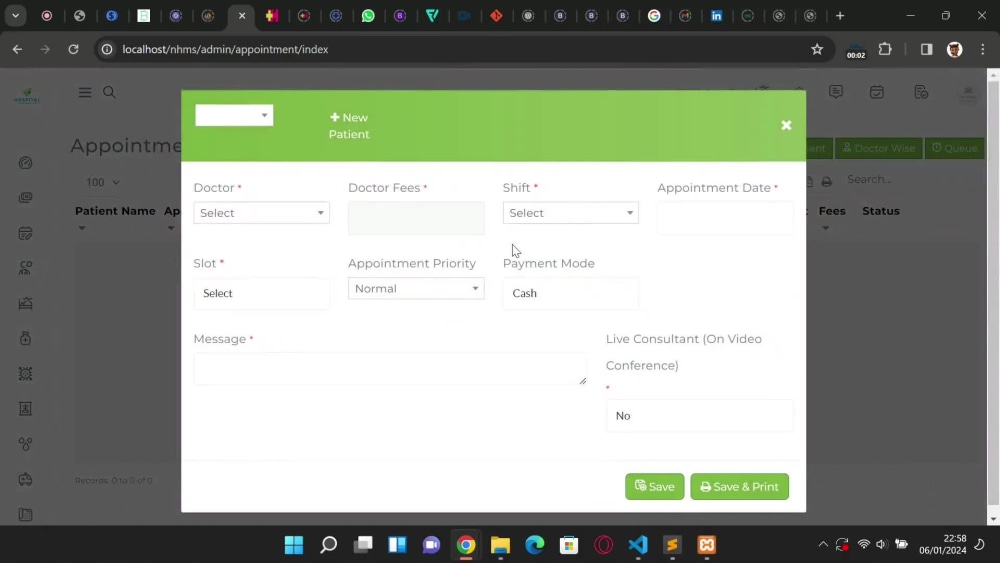The width and height of the screenshot is (1000, 563).
Task: Open the Shift select dropdown
Action: coord(570,213)
